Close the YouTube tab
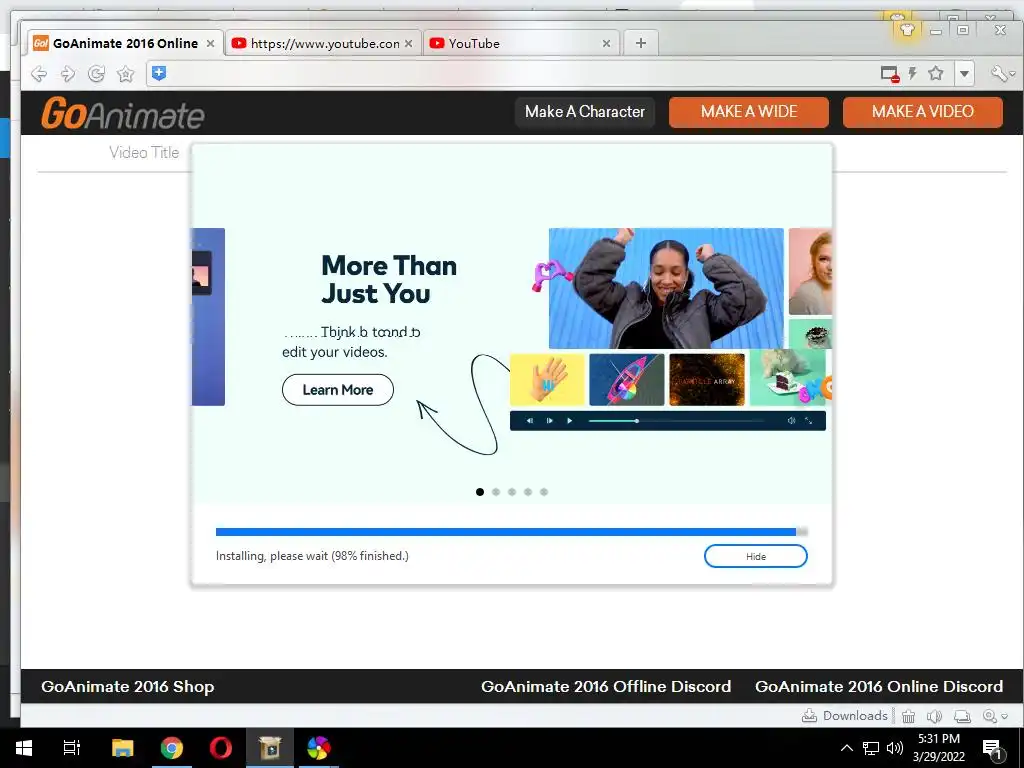Screen dimensions: 1024x768 point(607,44)
